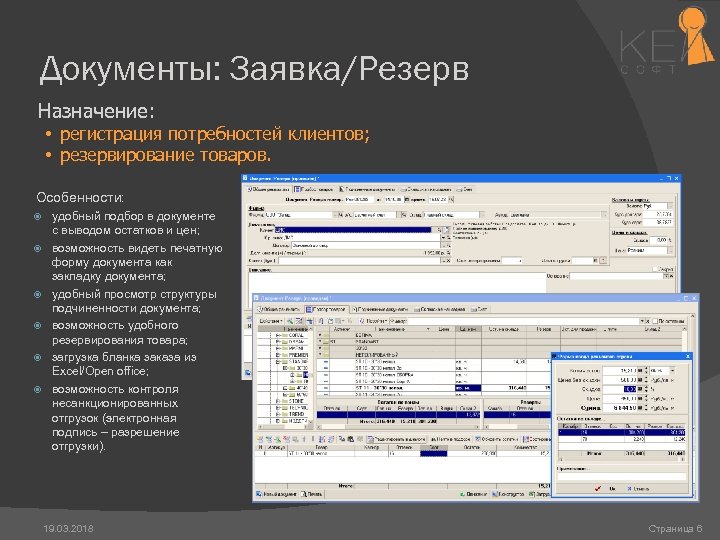Viewport: 720px width, 540px height.
Task: Cancel the price dialog with Отмена
Action: (x=638, y=489)
